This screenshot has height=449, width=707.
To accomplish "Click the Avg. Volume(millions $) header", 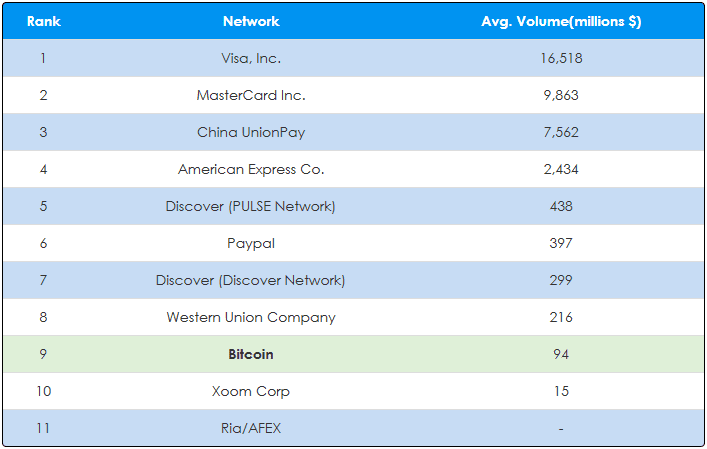I will click(561, 21).
